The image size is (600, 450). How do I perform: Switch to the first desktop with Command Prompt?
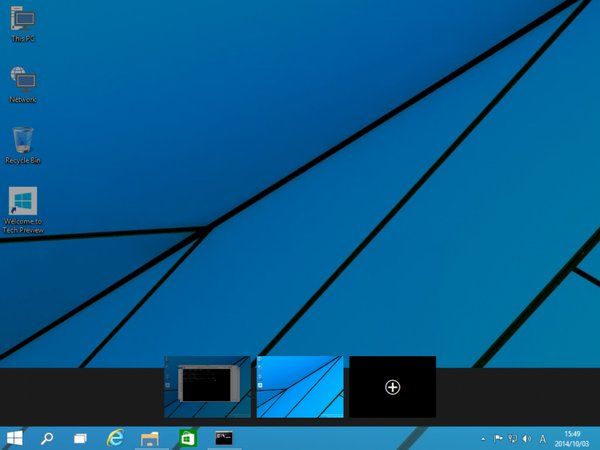207,387
